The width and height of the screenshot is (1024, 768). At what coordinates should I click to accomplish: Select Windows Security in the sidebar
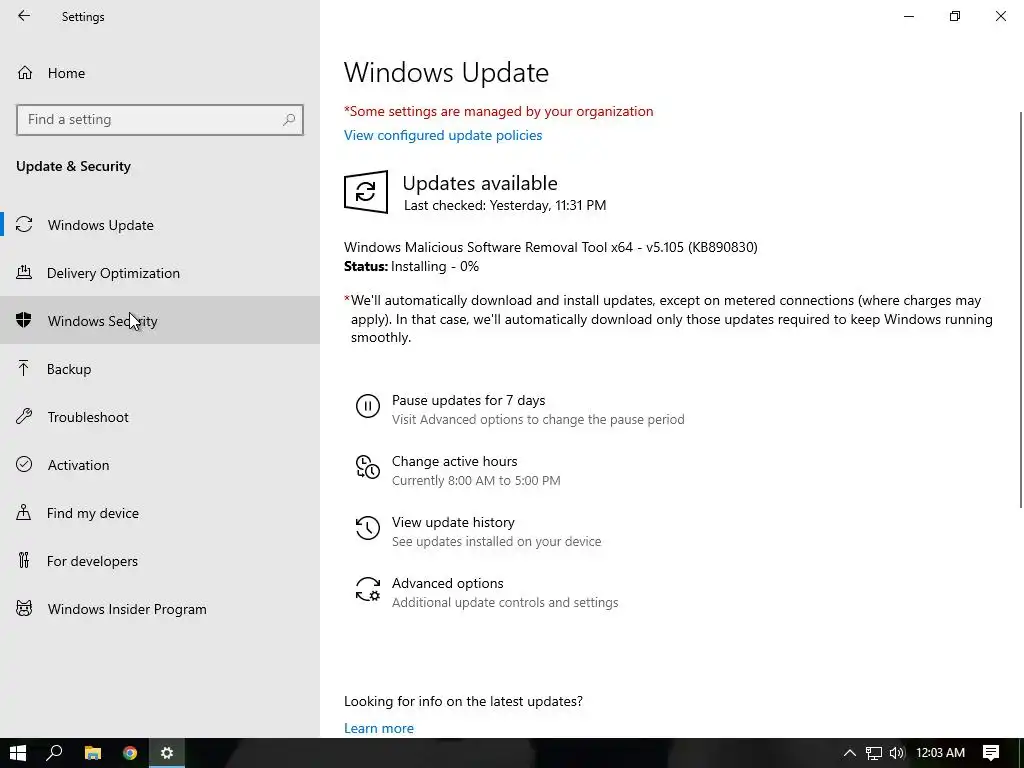(160, 320)
